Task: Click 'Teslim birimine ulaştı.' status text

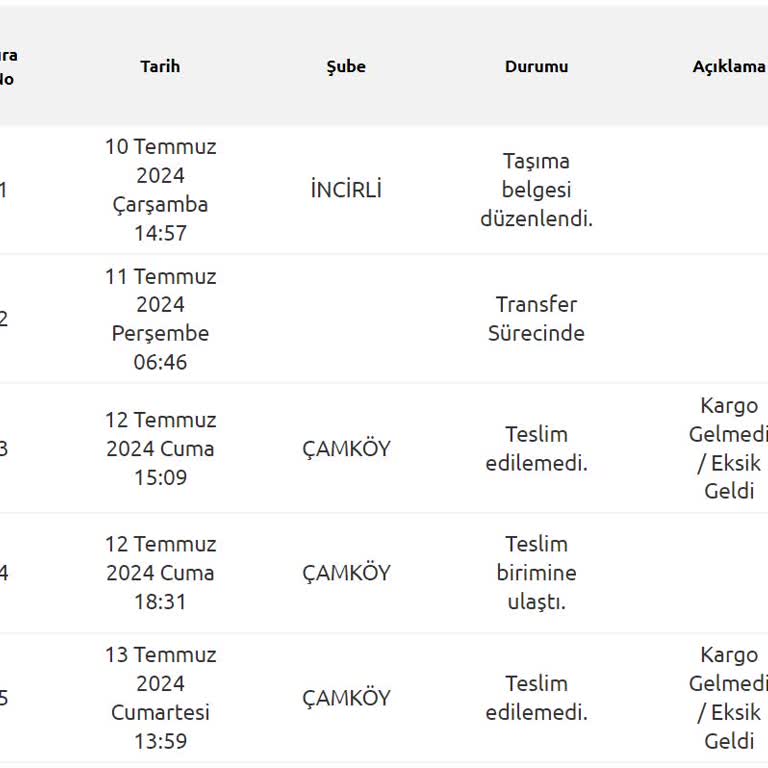Action: click(x=536, y=573)
